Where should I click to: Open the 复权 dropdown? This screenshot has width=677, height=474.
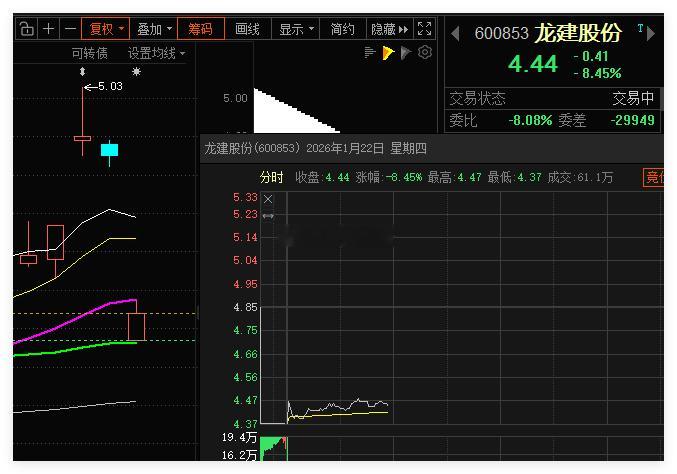point(105,29)
